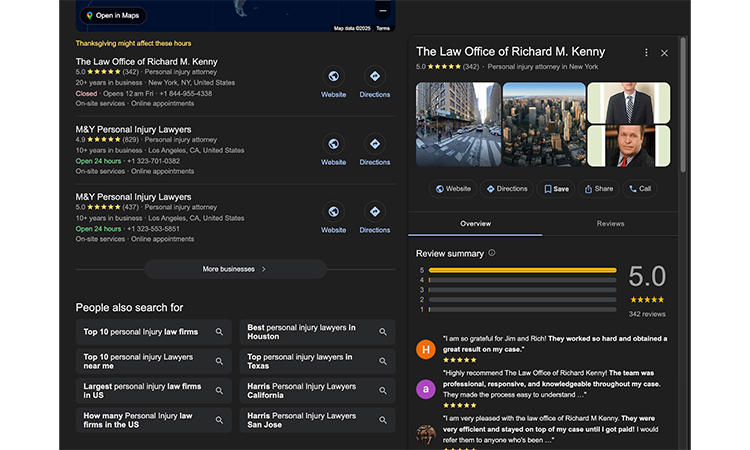Click the Open in Maps button
Screen dimensions: 750x450
point(113,16)
